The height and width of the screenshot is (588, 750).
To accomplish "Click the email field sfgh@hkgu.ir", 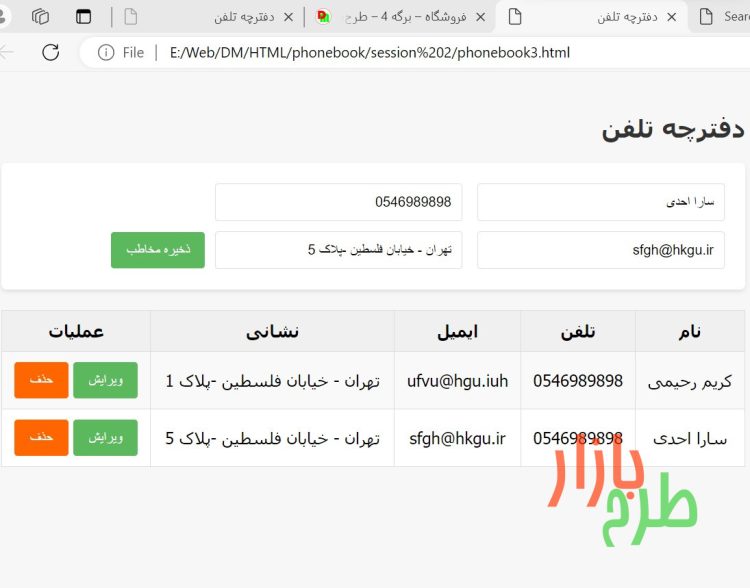I will [600, 250].
